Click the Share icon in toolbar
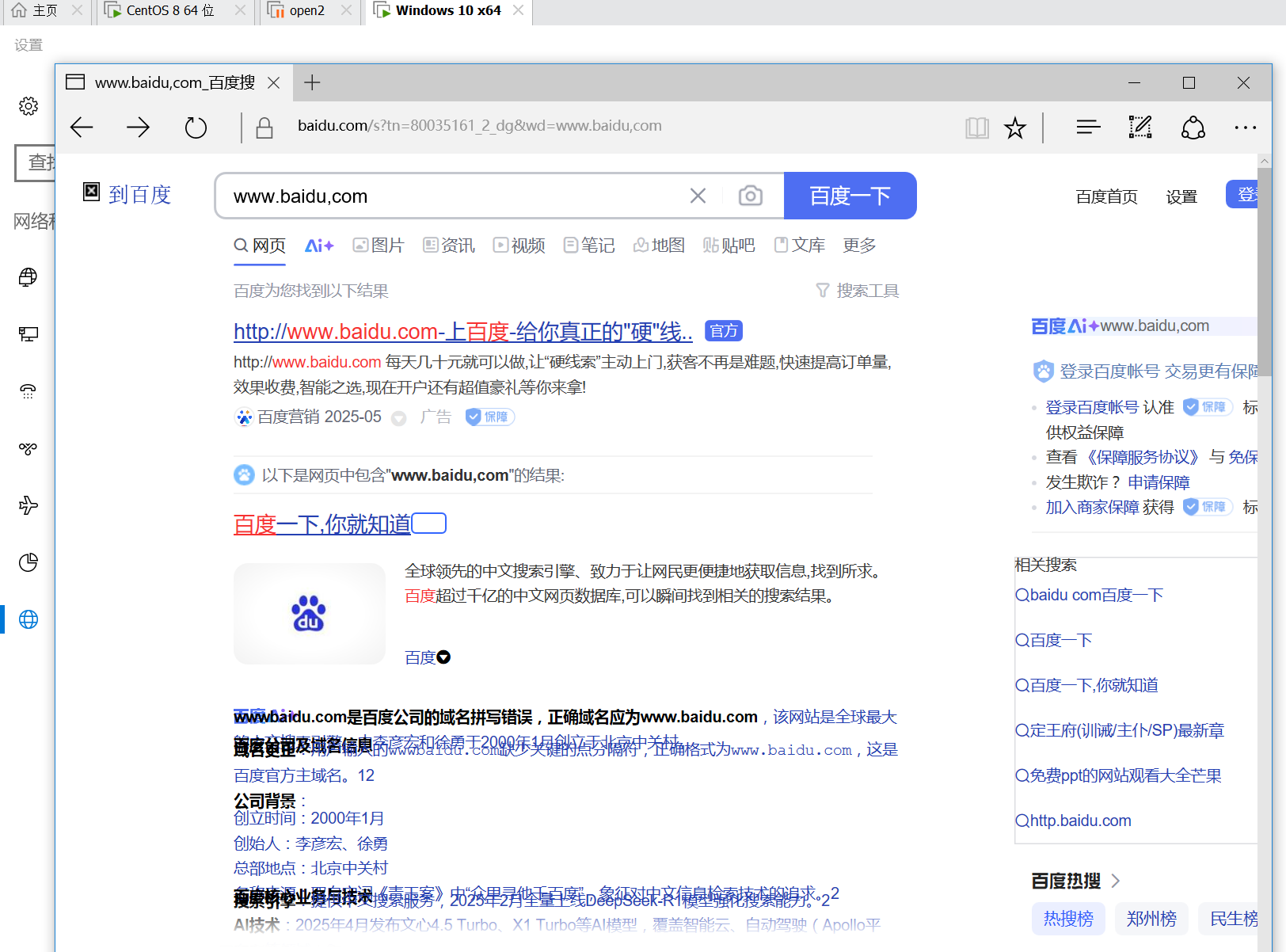Image resolution: width=1286 pixels, height=952 pixels. tap(1193, 127)
